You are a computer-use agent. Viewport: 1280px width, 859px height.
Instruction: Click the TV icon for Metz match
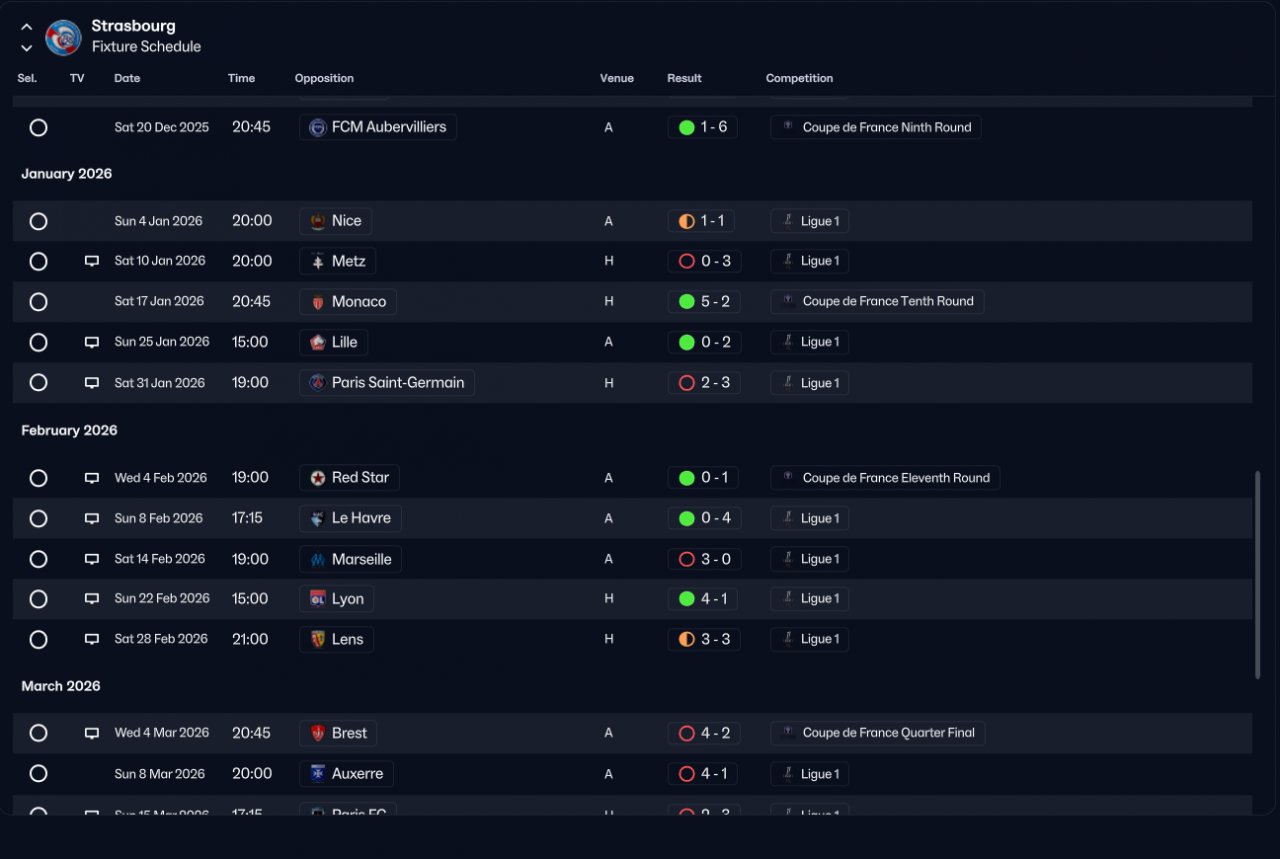[92, 261]
